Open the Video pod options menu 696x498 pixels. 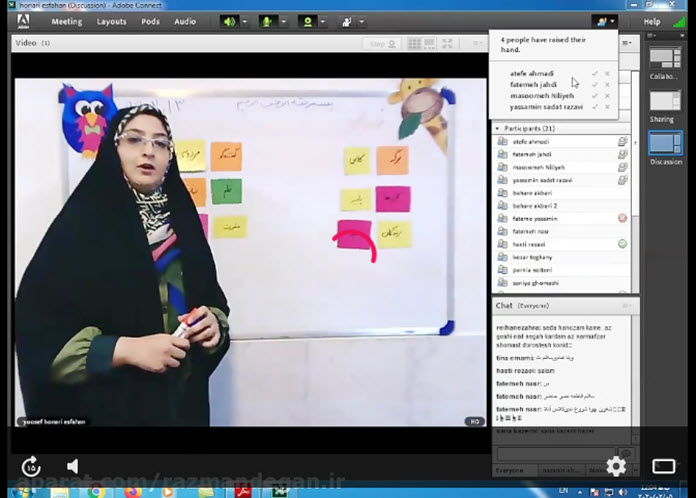477,43
